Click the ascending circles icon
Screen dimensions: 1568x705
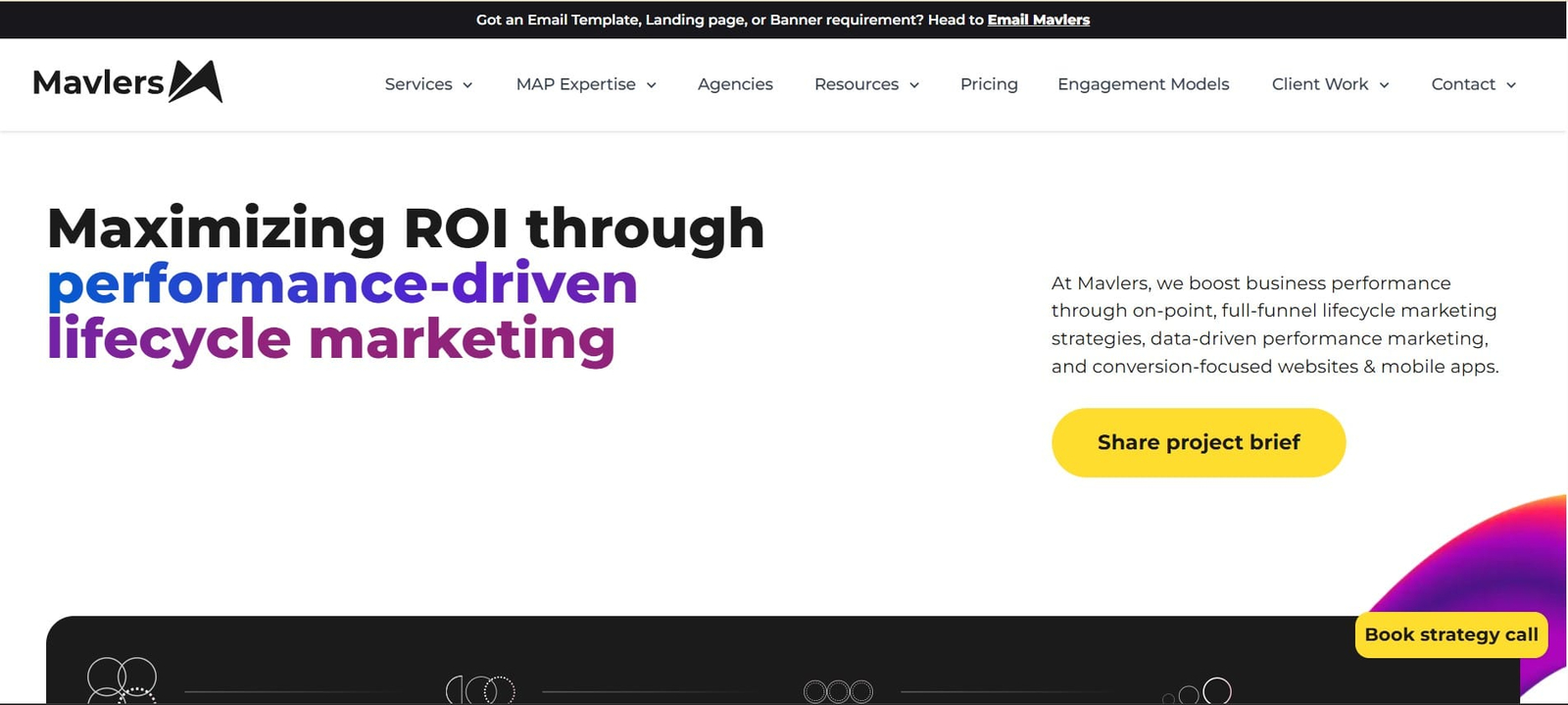(x=1200, y=691)
